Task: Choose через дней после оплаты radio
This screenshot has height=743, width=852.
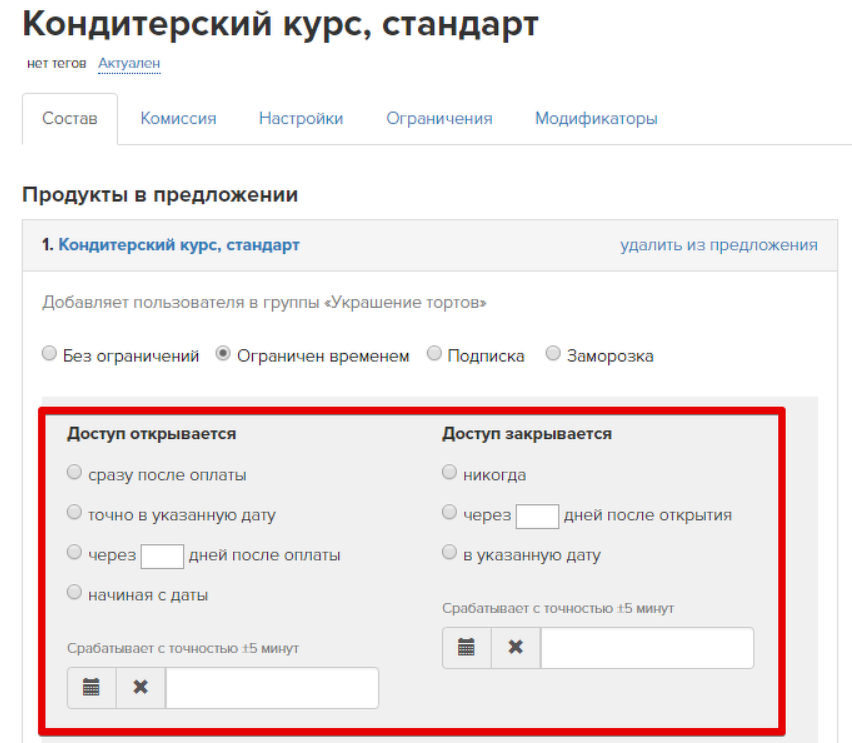Action: 74,553
